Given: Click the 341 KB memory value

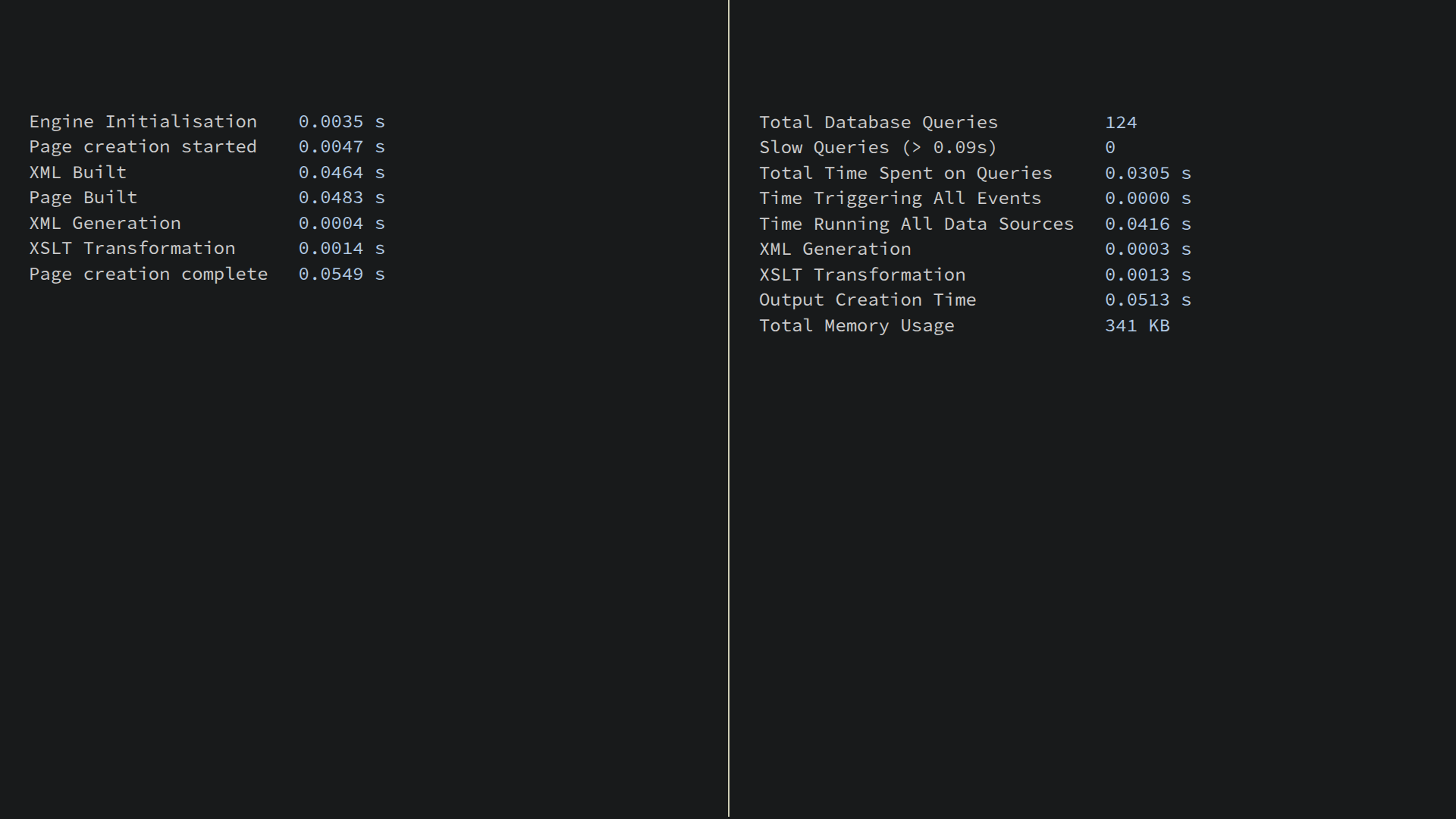Looking at the screenshot, I should pyautogui.click(x=1137, y=325).
